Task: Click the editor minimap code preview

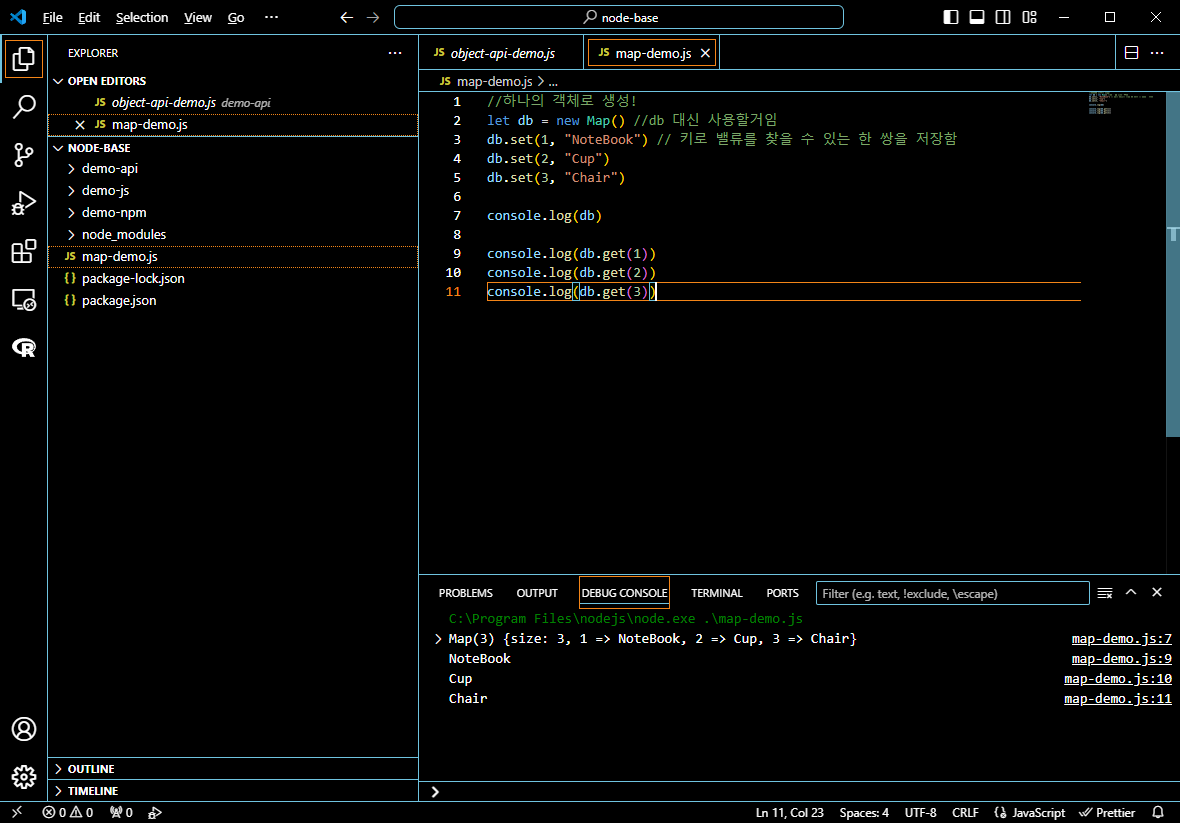Action: pos(1121,104)
